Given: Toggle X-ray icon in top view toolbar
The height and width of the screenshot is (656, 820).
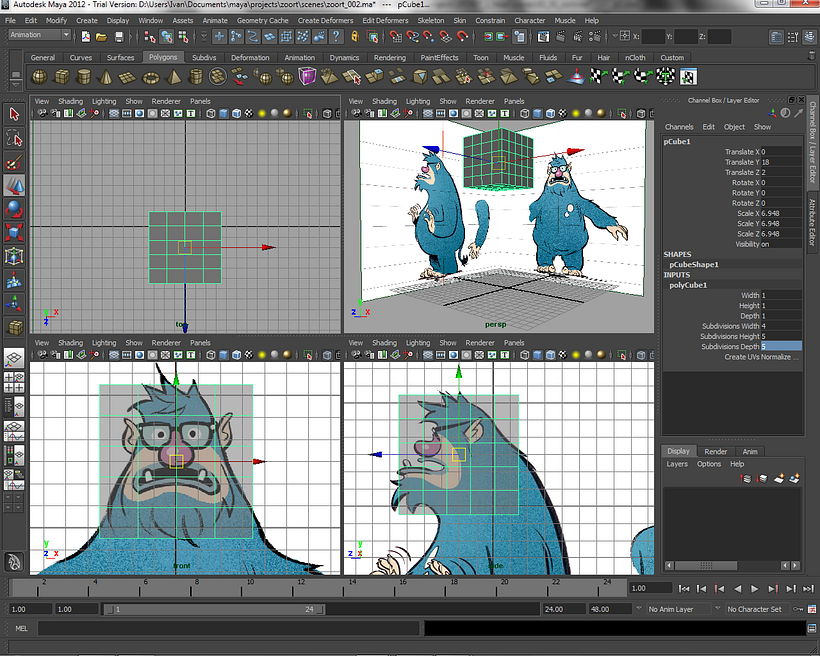Looking at the screenshot, I should (x=327, y=114).
